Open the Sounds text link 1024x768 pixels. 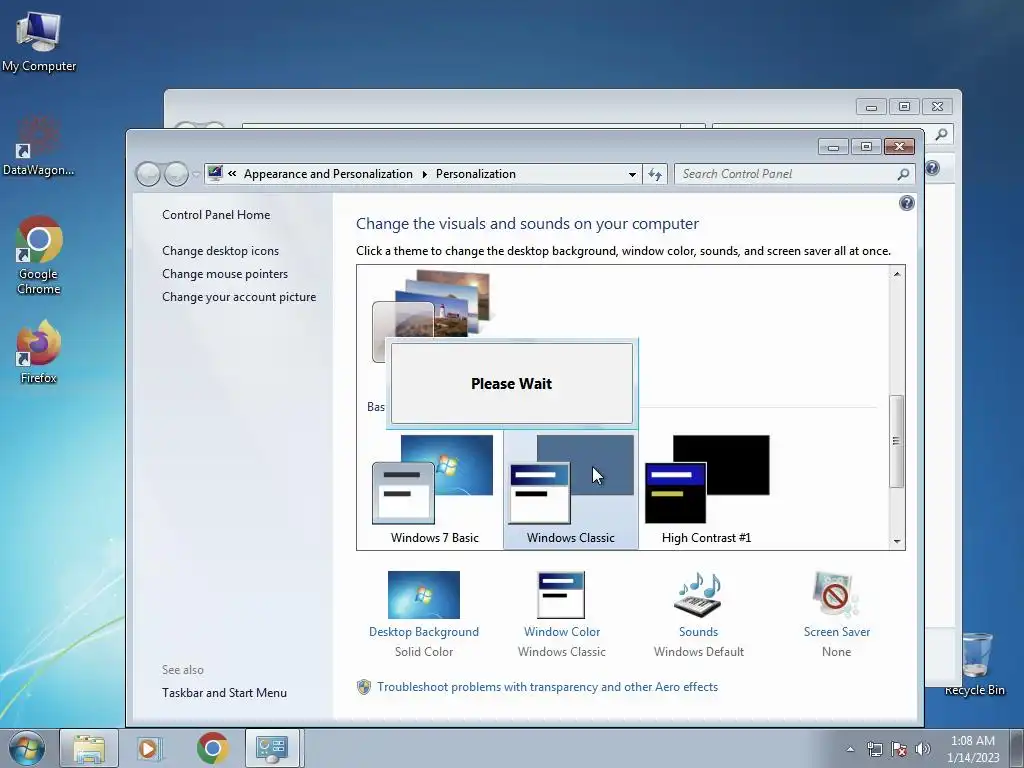(x=698, y=632)
